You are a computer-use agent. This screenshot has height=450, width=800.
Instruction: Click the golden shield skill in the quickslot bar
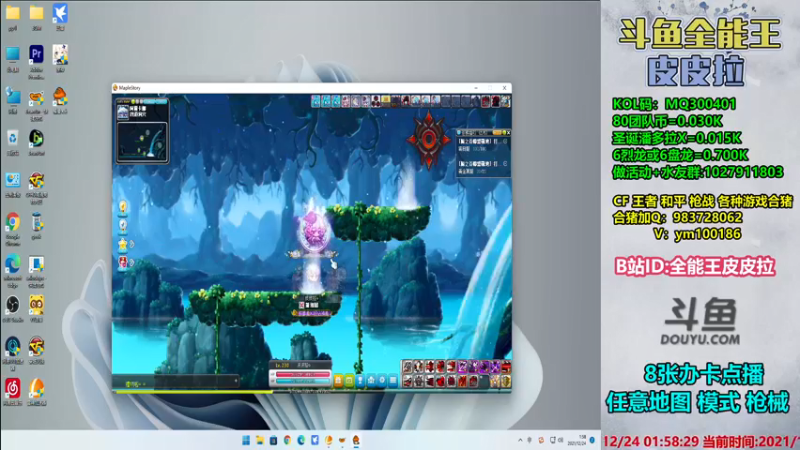(x=506, y=381)
